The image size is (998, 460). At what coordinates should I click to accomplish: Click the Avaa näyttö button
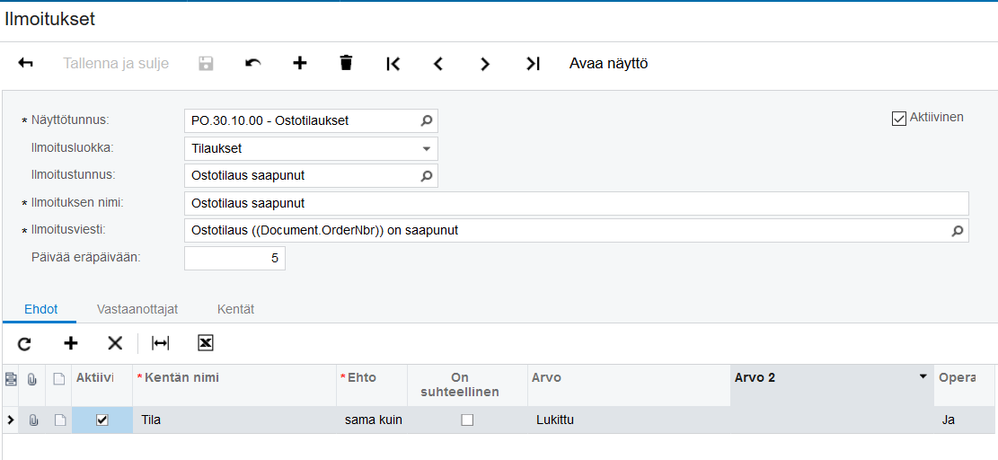click(x=608, y=64)
